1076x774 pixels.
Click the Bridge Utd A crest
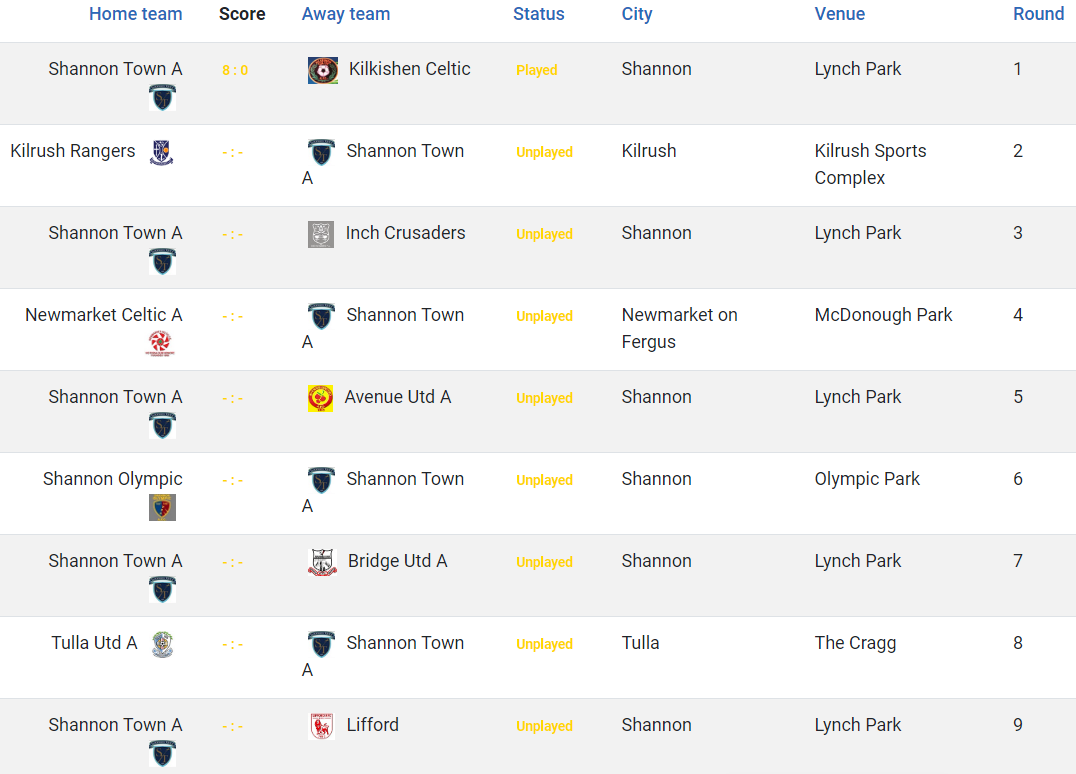coord(323,562)
